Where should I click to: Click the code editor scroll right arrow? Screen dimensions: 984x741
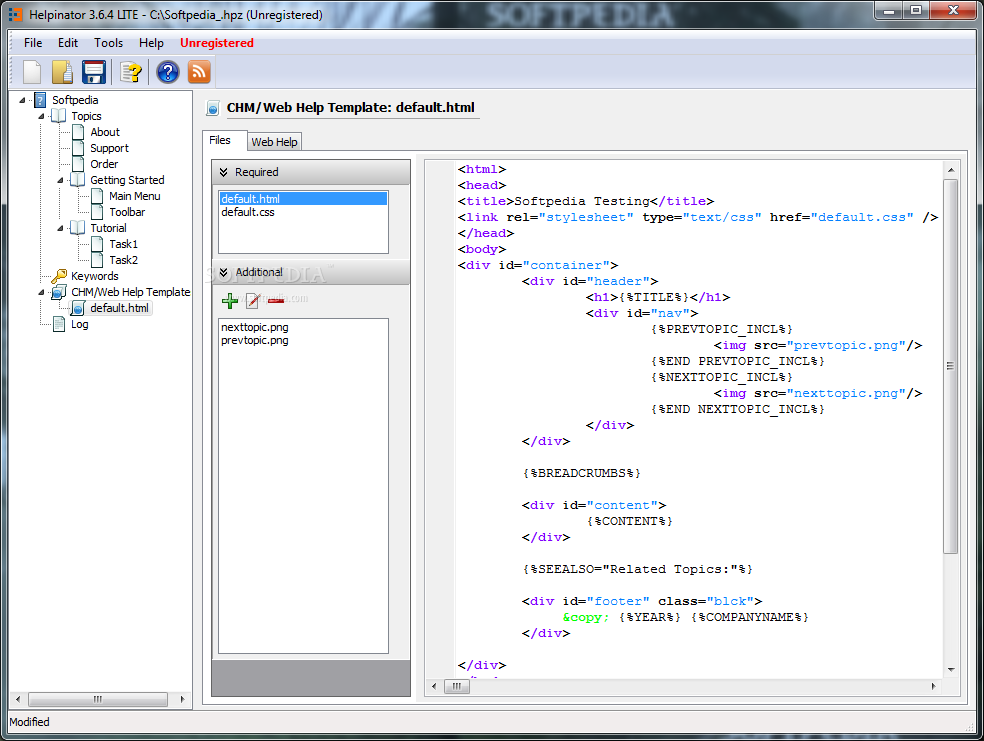(x=934, y=686)
